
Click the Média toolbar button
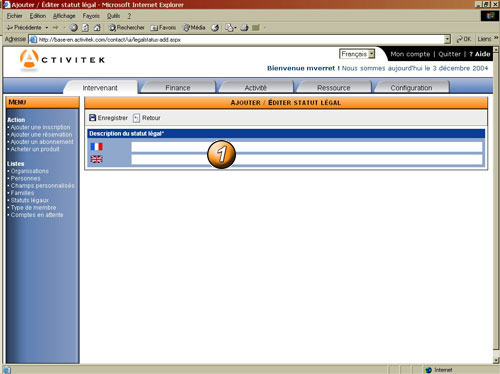(x=194, y=28)
